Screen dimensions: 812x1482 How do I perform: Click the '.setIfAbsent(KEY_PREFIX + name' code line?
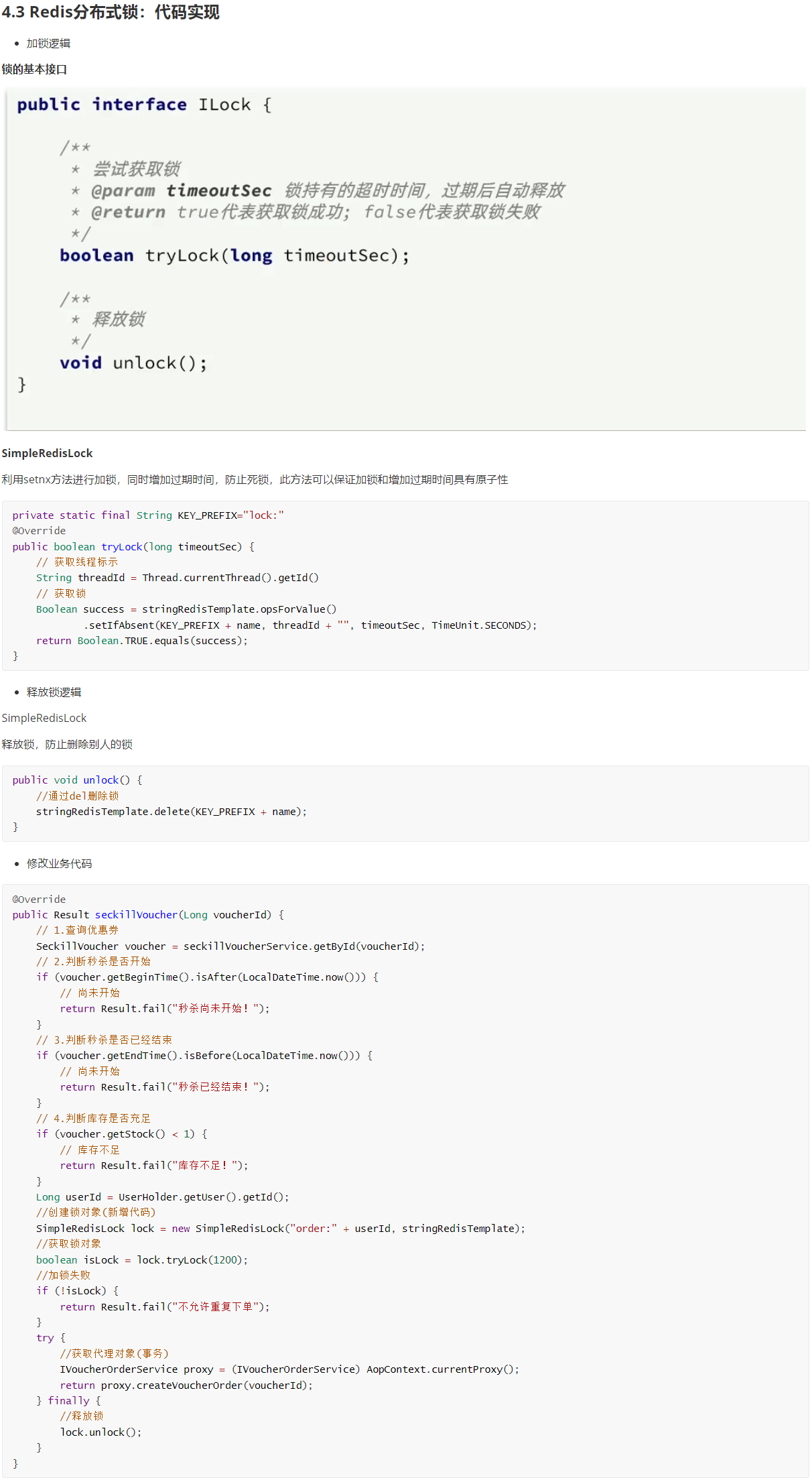coord(310,625)
